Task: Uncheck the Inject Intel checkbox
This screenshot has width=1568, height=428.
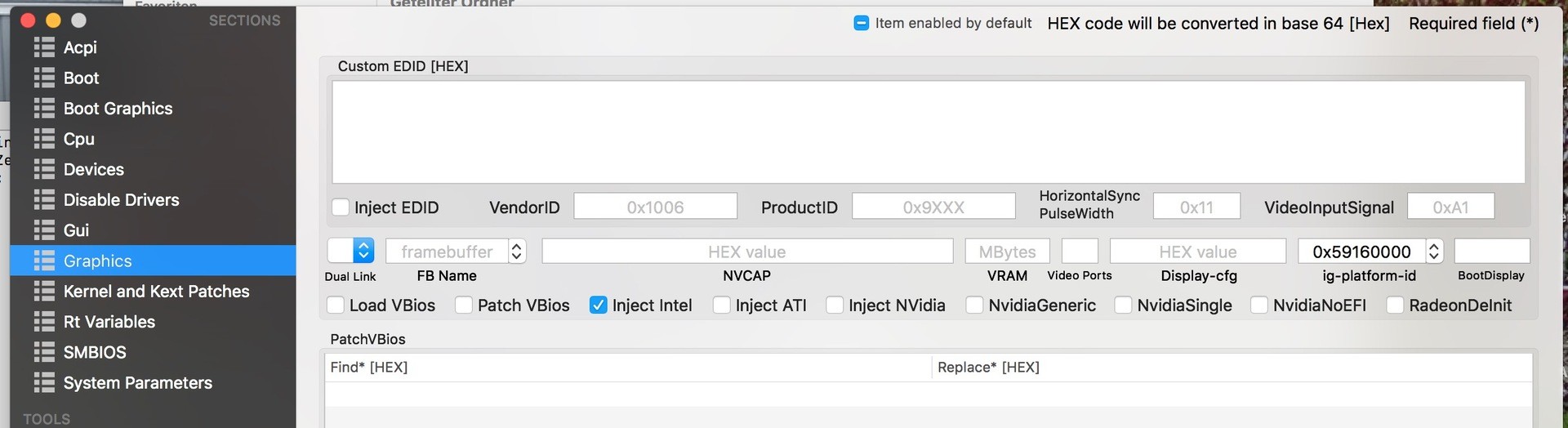Action: coord(599,305)
